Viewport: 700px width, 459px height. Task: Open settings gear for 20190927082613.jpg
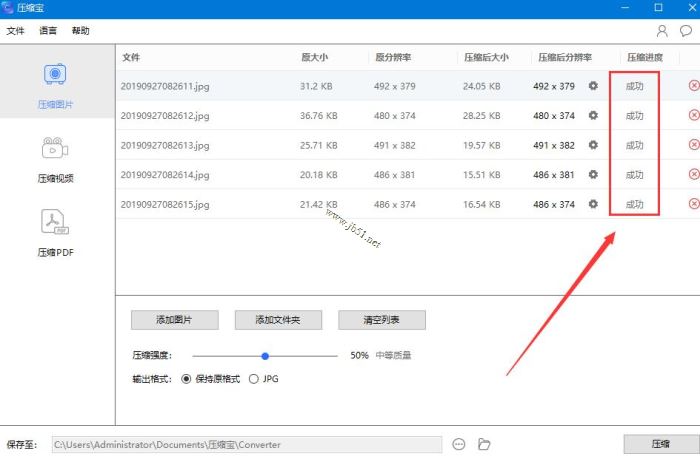point(593,145)
